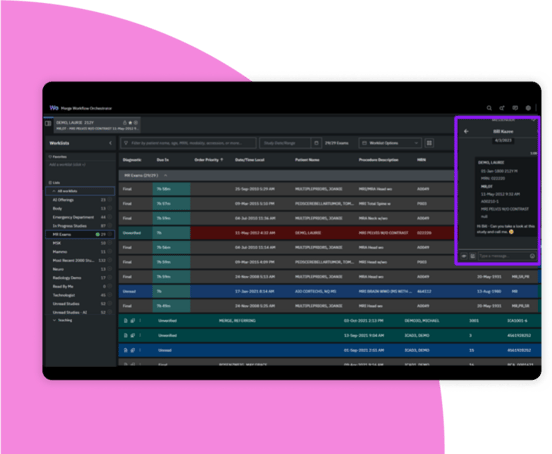
Task: Click images icon in 01-Sep-2021 Unread row
Action: pos(133,350)
